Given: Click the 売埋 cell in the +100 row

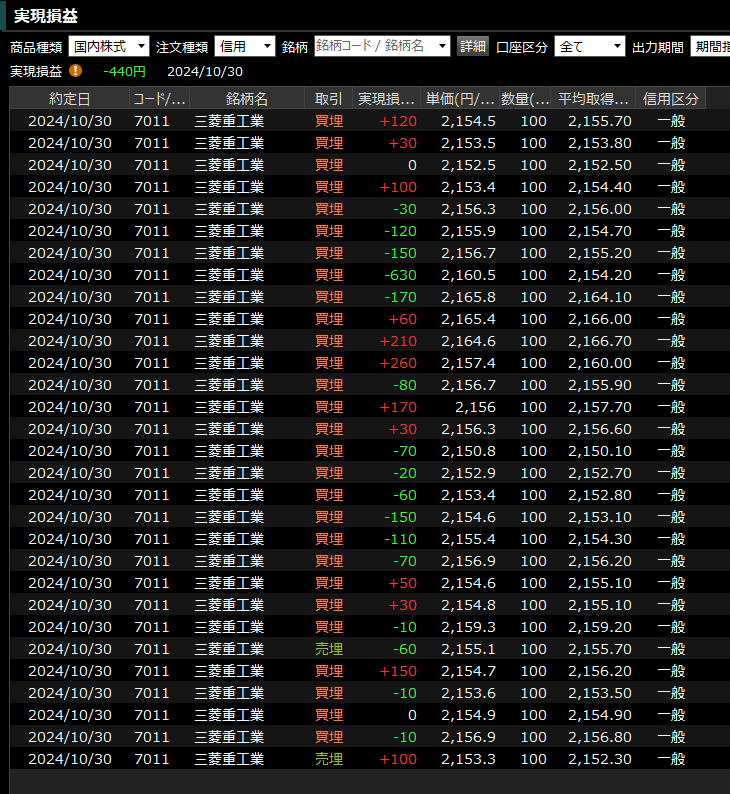Looking at the screenshot, I should (x=329, y=759).
